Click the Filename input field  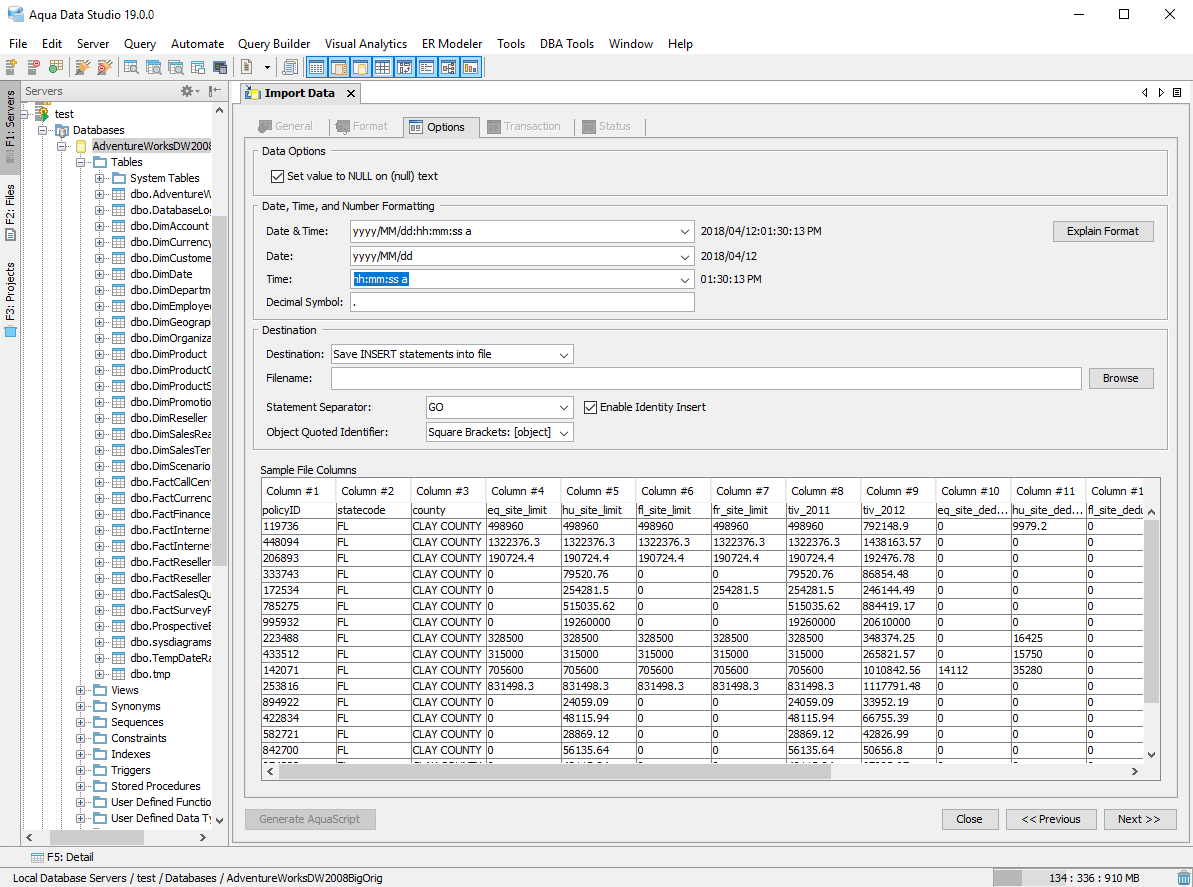pos(706,378)
